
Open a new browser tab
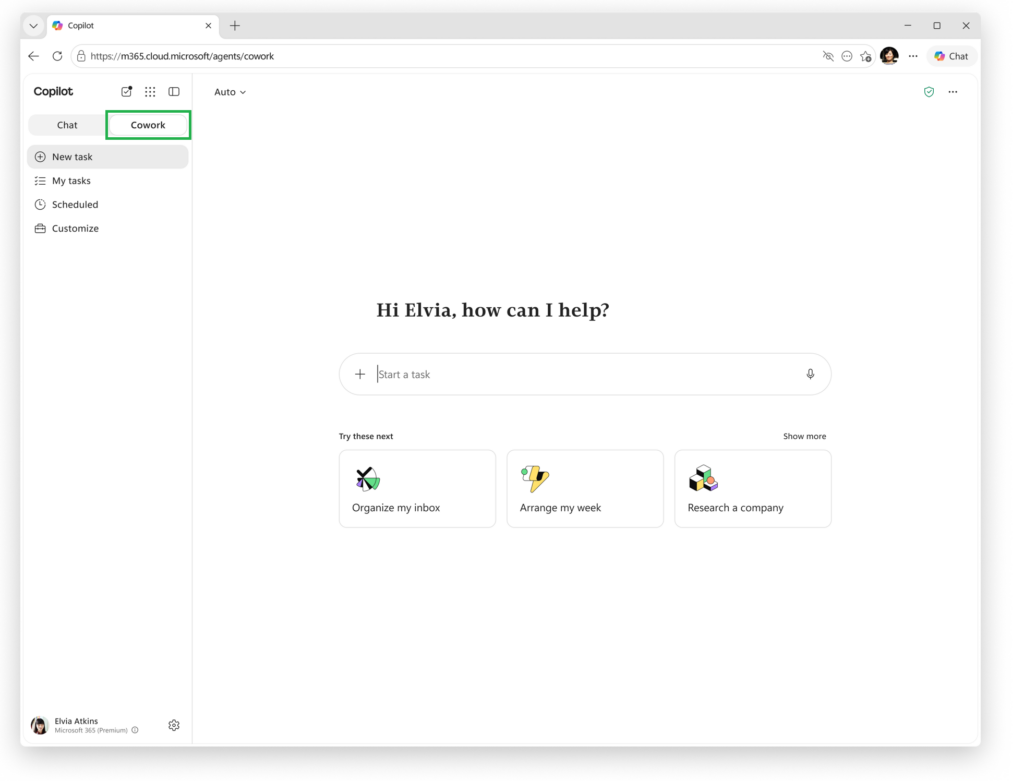[235, 25]
